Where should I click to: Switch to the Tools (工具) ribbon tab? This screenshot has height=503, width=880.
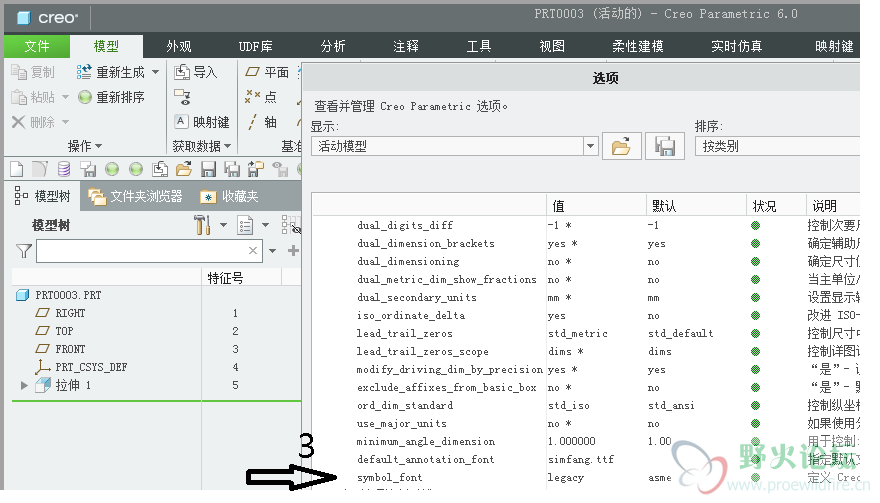point(479,46)
